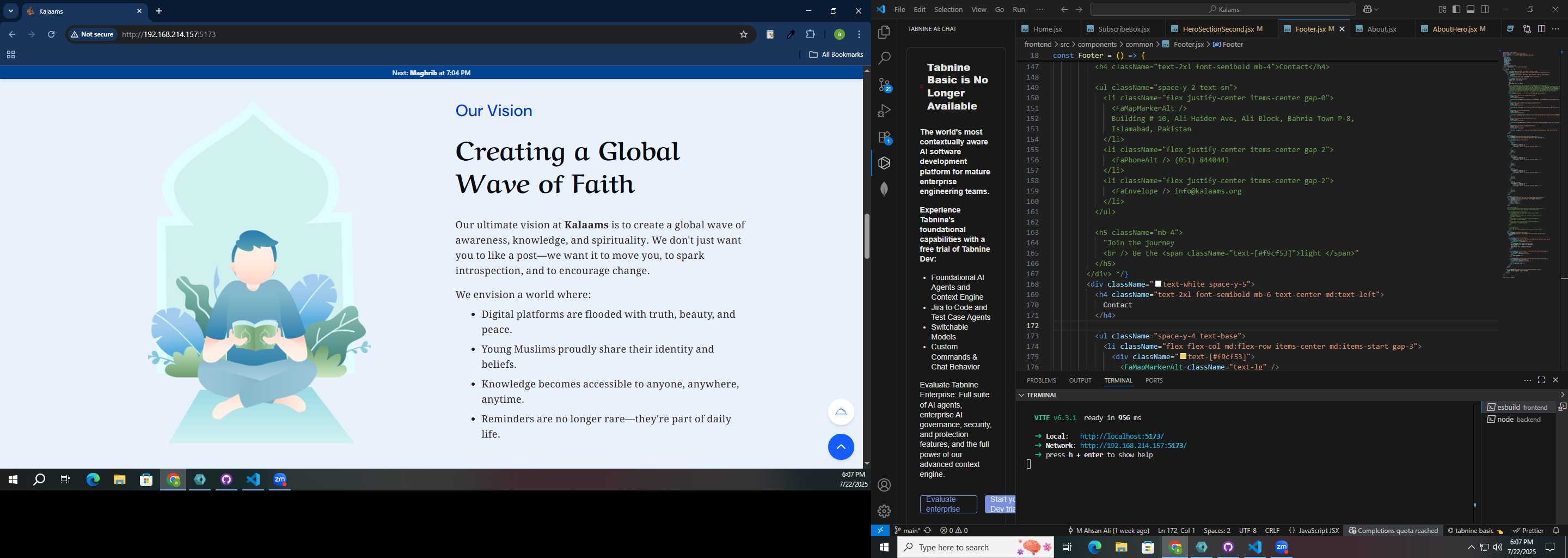Open the Manage gear in VS Code
Viewport: 1568px width, 558px height.
point(884,511)
